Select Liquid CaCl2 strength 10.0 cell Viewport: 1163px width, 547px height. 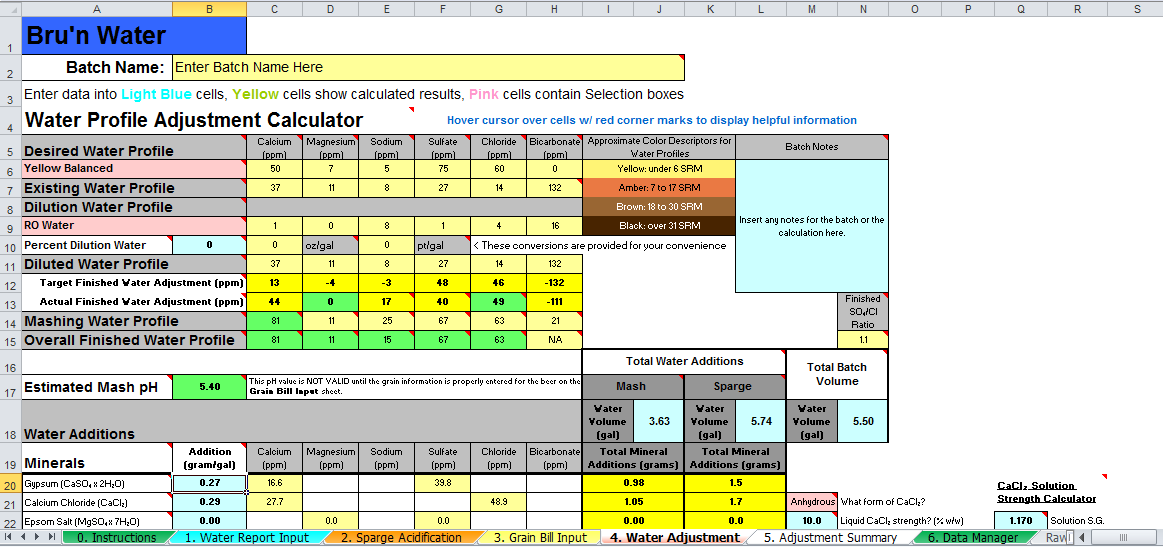[x=811, y=521]
